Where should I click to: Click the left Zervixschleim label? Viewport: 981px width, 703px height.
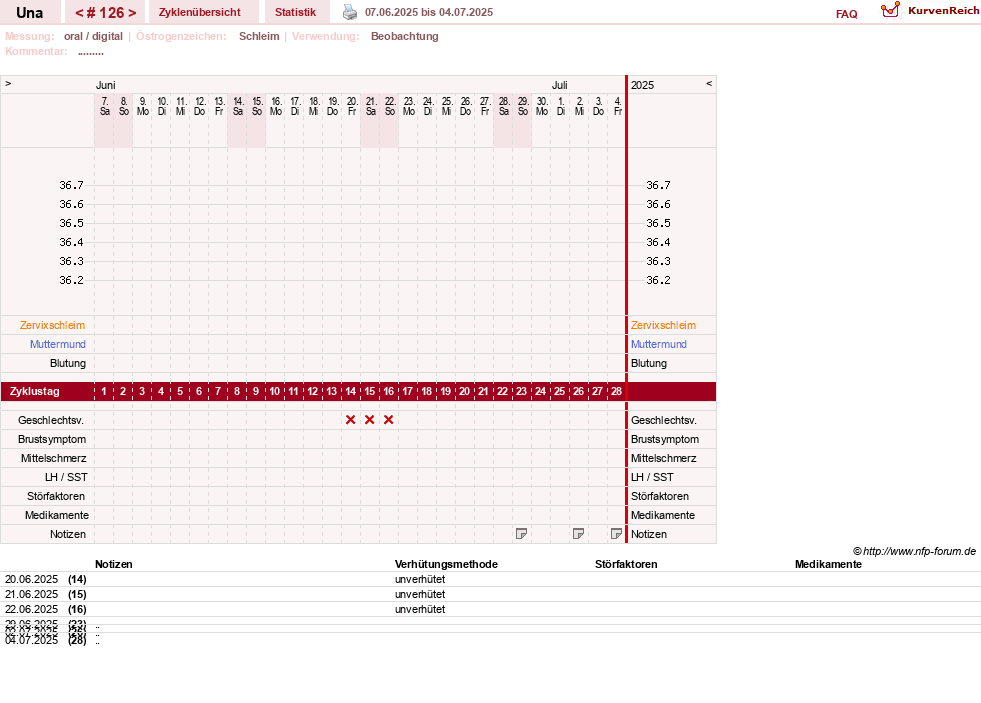[x=53, y=325]
